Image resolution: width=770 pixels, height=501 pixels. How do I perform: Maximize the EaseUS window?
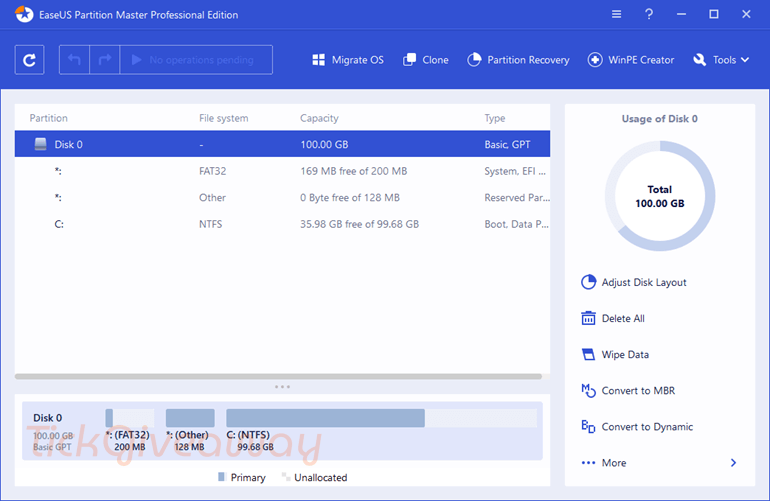pos(714,14)
